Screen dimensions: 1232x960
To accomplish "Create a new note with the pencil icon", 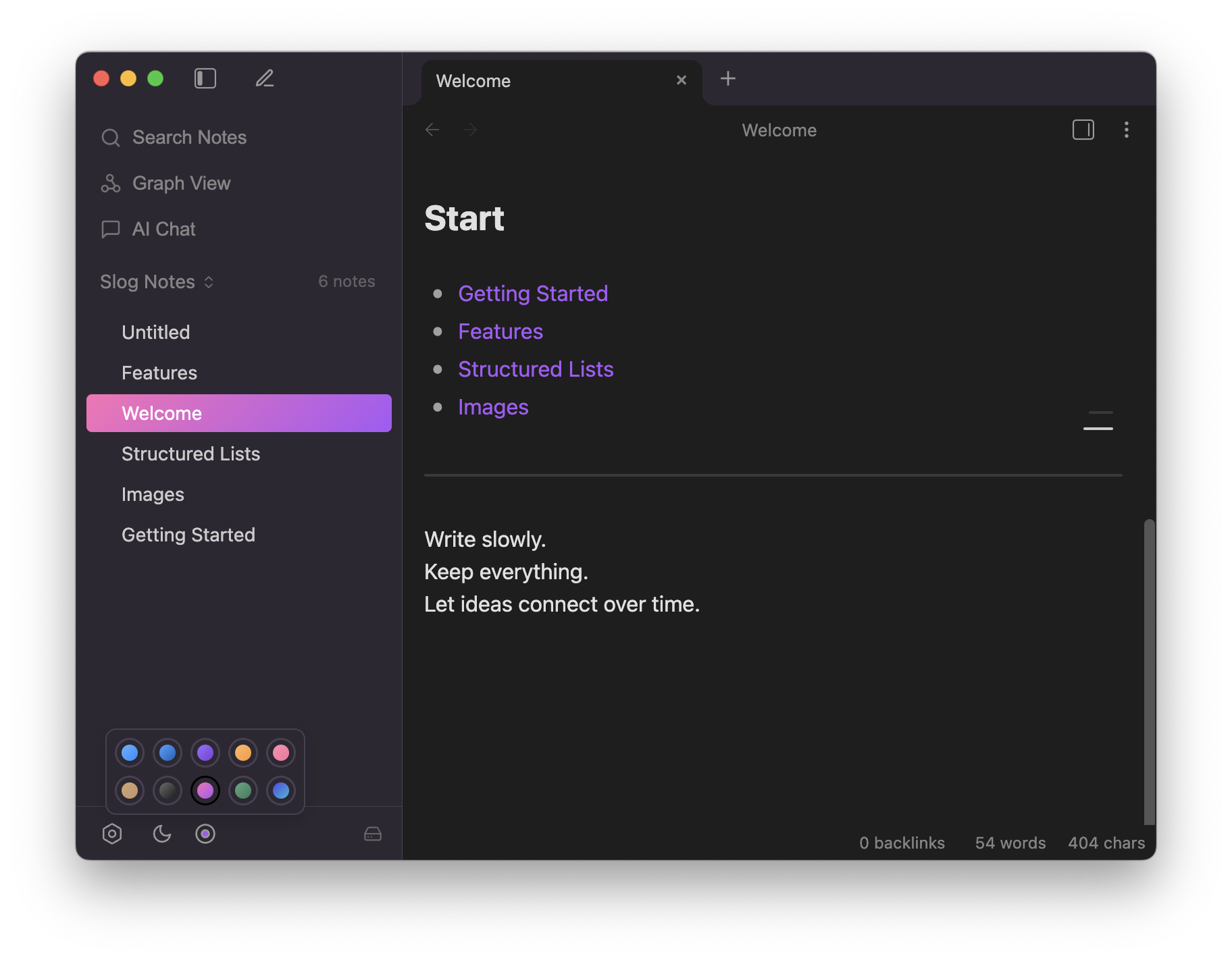I will pyautogui.click(x=264, y=78).
